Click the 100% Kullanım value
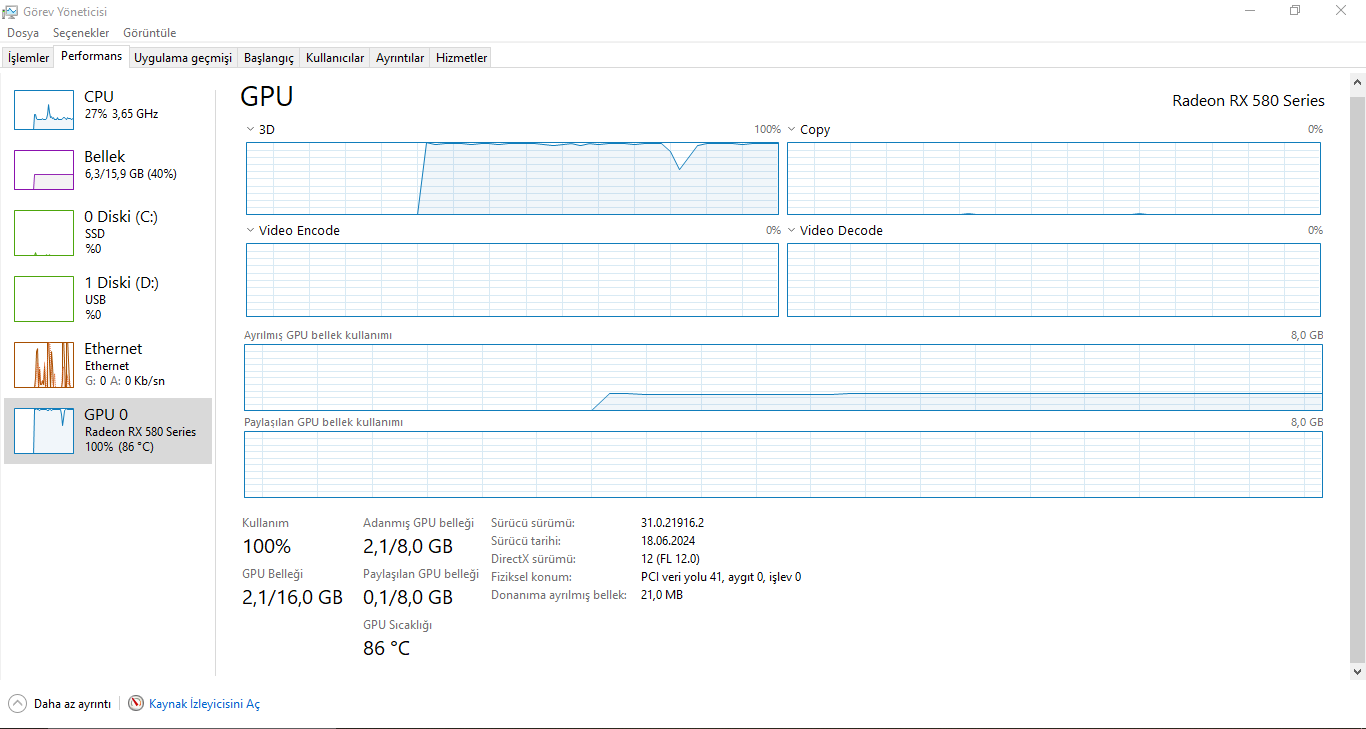1366x729 pixels. (267, 546)
